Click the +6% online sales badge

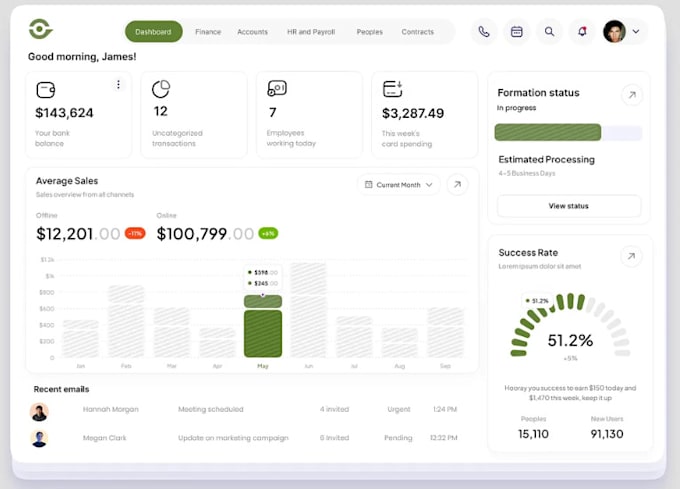coord(268,234)
